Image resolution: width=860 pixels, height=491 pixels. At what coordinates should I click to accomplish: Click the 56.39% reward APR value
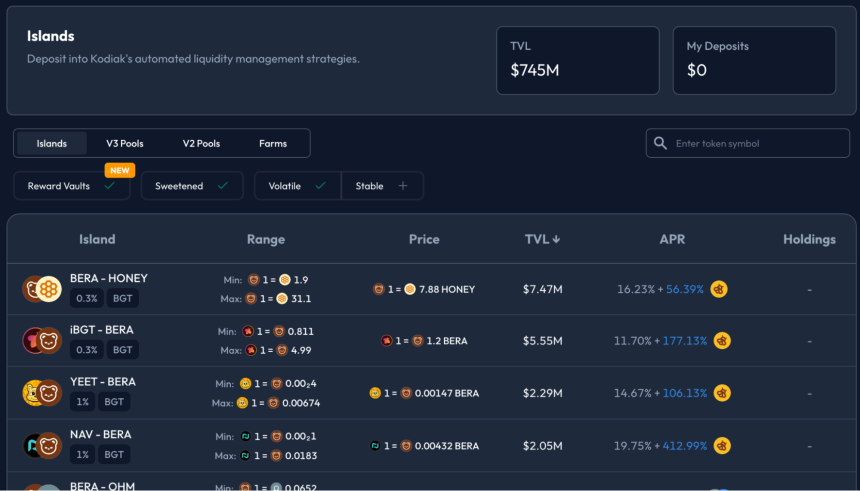[x=684, y=289]
